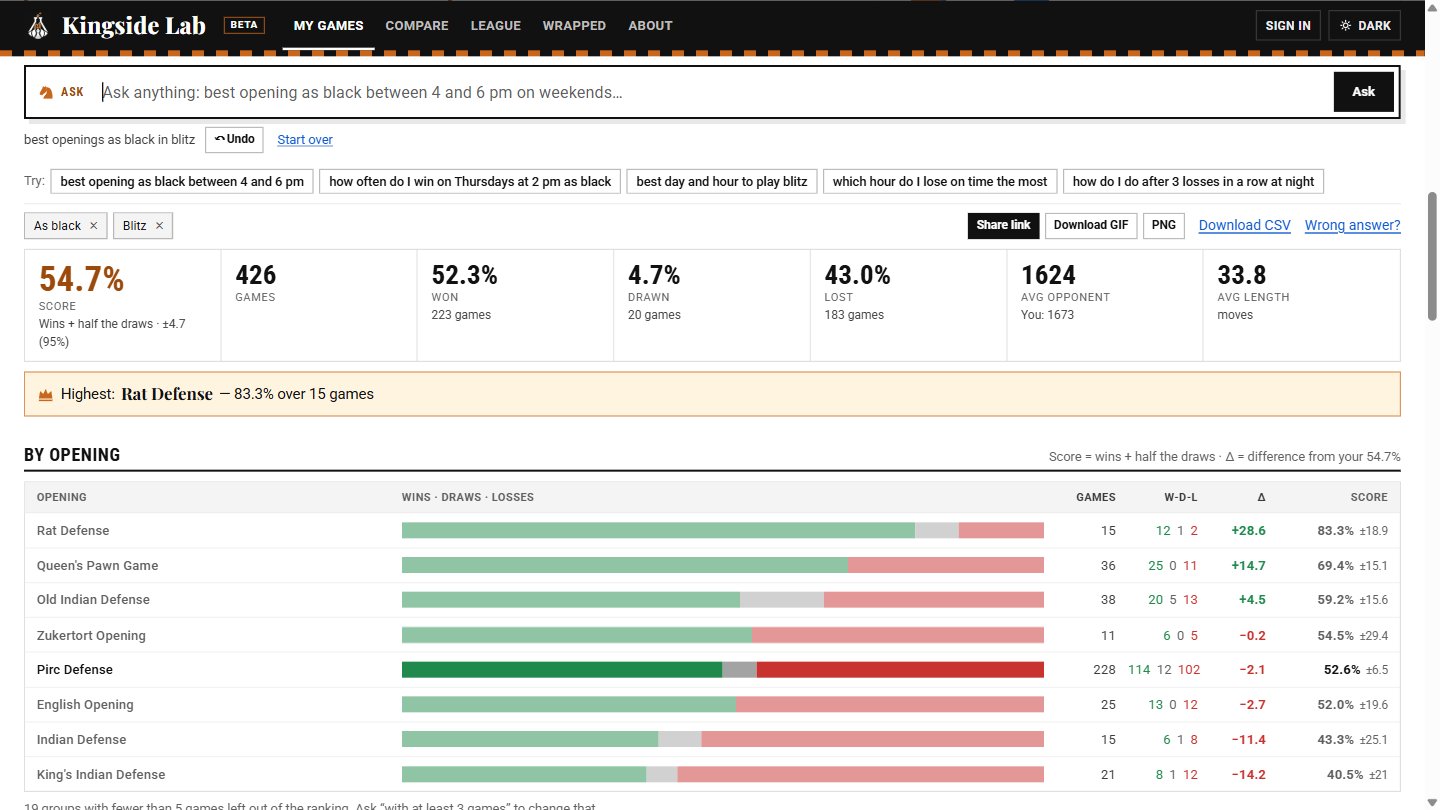This screenshot has width=1440, height=810.
Task: Click the Sign In button
Action: 1288,26
